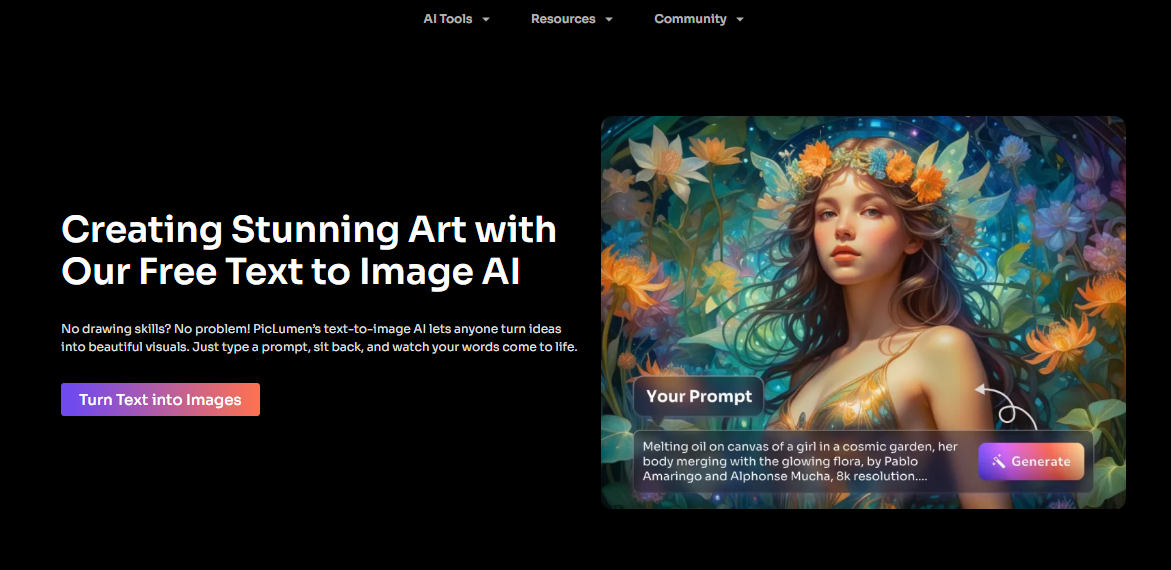Image resolution: width=1171 pixels, height=570 pixels.
Task: Click the curly arrow pointing to prompt
Action: click(x=1005, y=405)
